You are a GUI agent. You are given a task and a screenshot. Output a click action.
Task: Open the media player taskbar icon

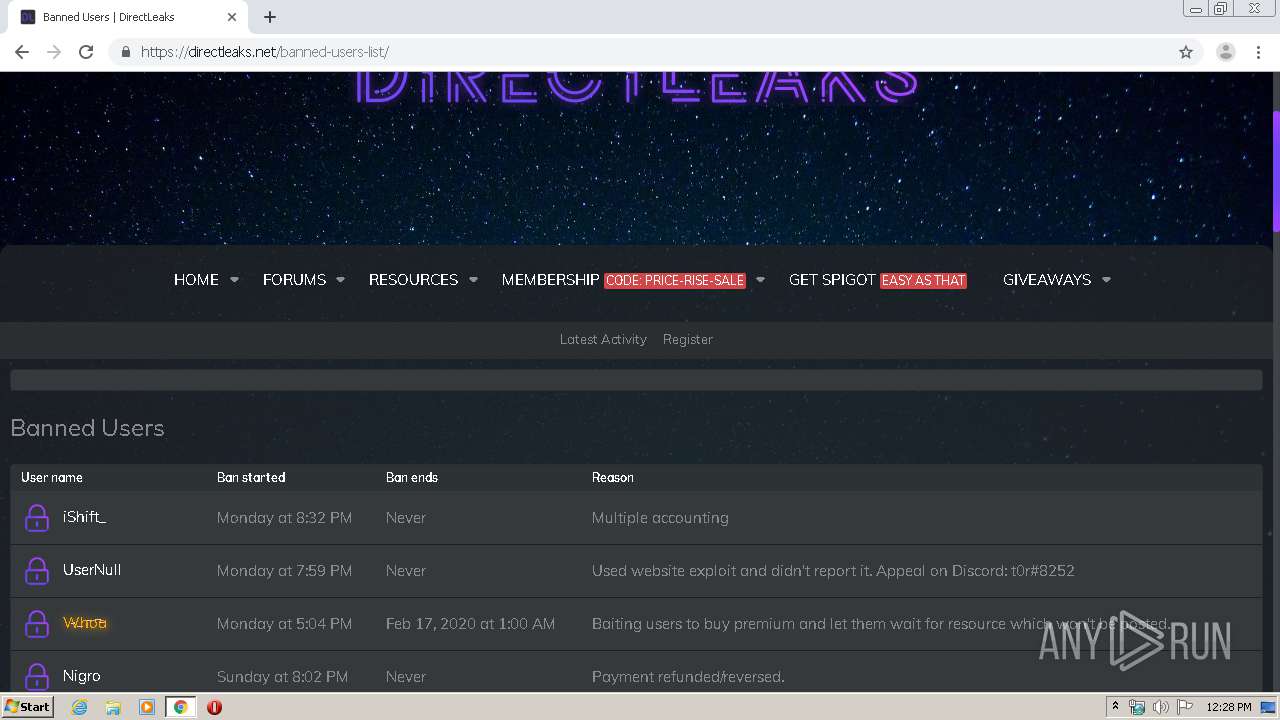tap(146, 707)
